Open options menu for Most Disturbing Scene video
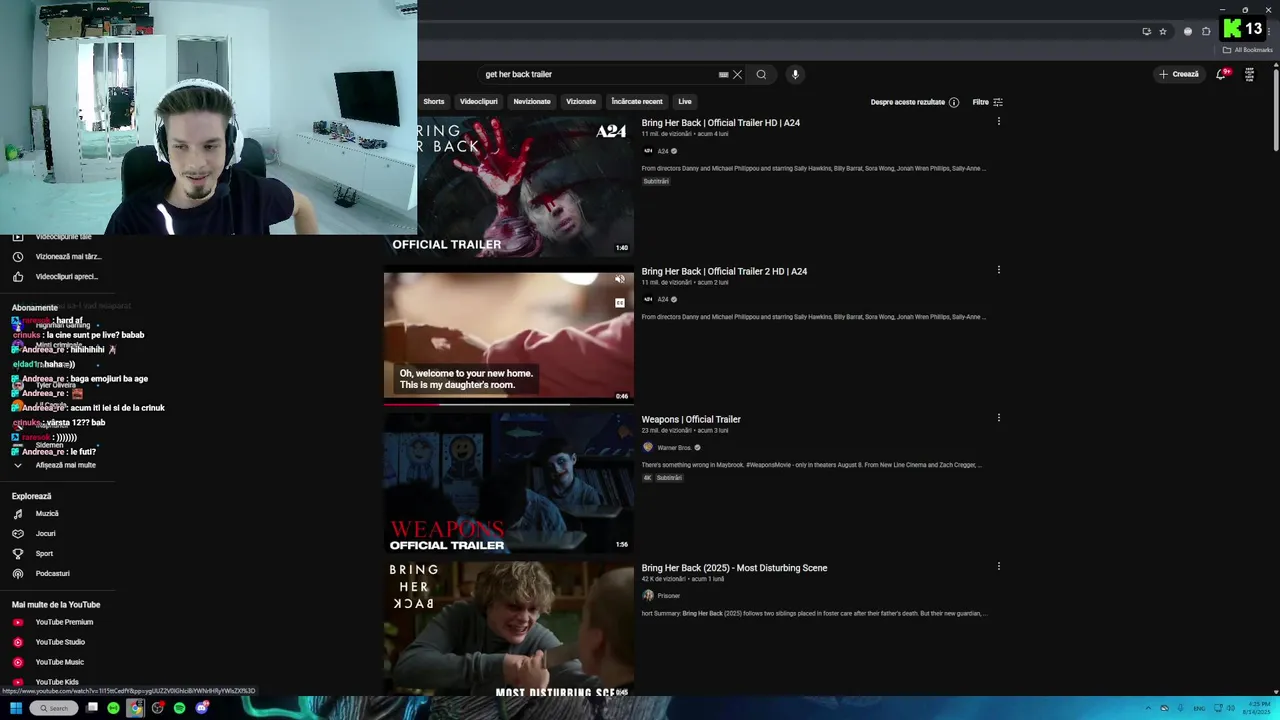 pos(998,566)
